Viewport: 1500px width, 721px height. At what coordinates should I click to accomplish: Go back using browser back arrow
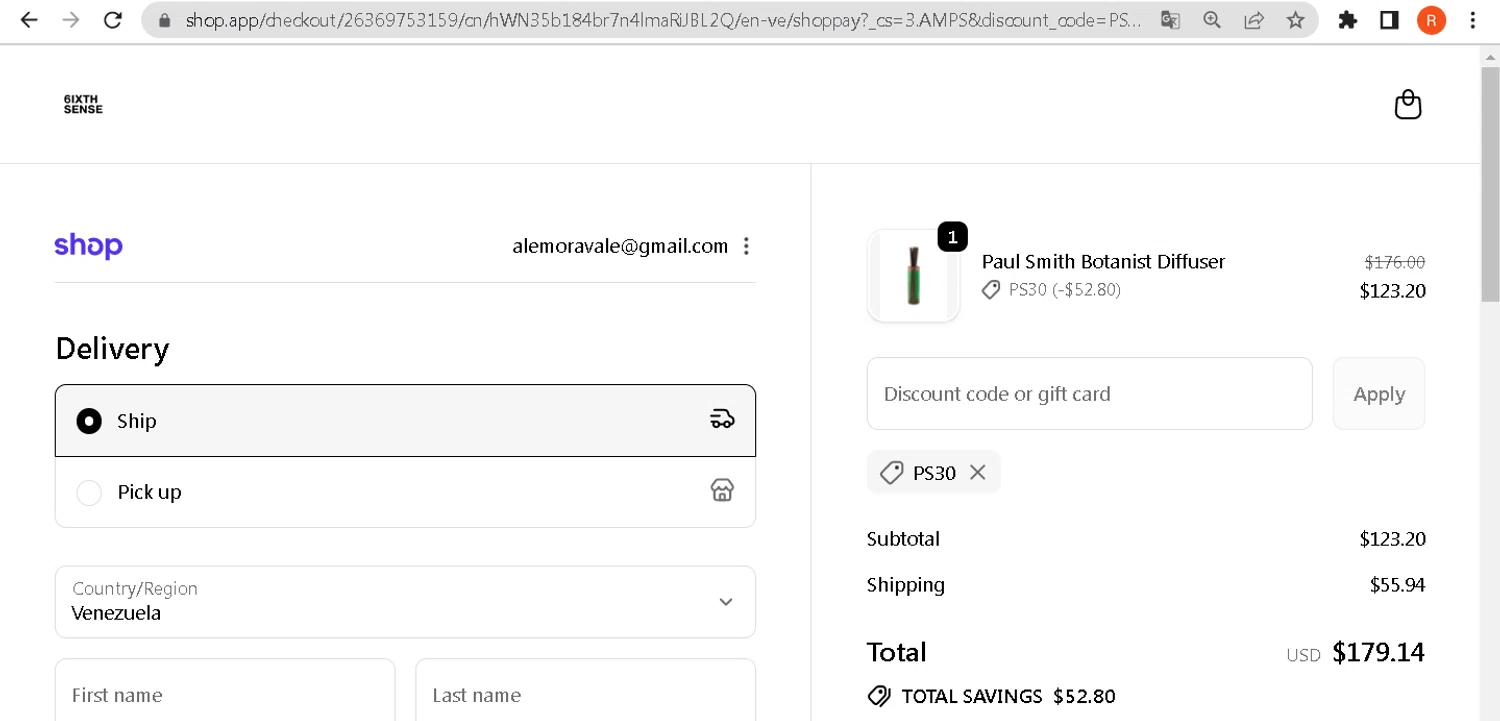pyautogui.click(x=29, y=20)
